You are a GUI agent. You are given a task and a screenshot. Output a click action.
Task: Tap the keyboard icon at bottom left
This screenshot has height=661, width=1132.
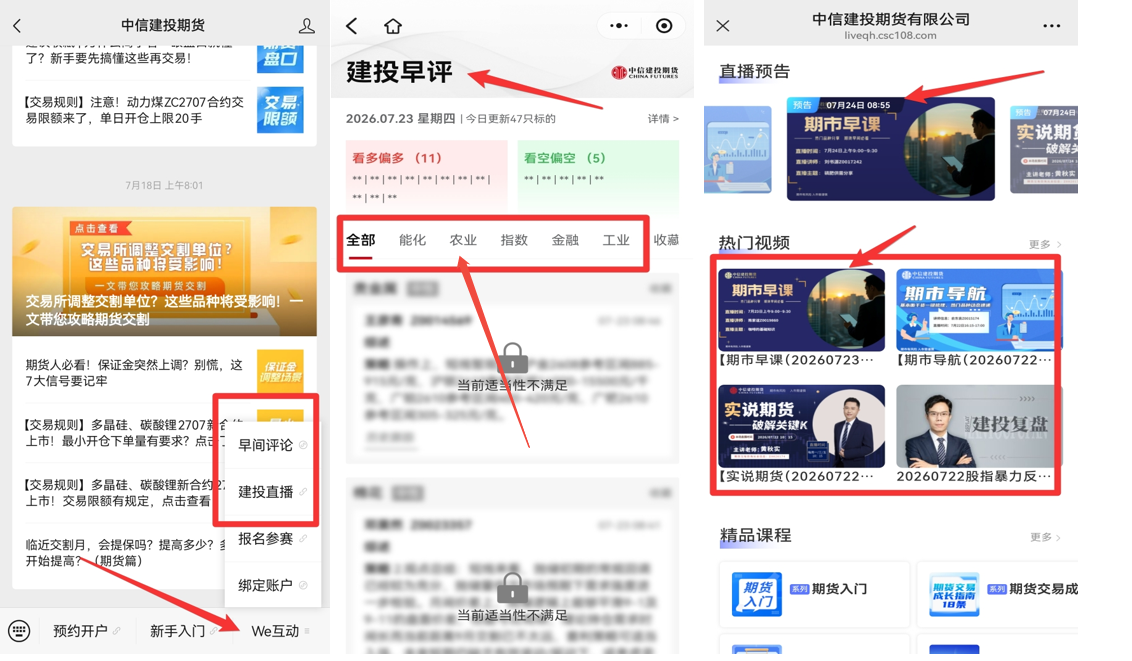19,631
